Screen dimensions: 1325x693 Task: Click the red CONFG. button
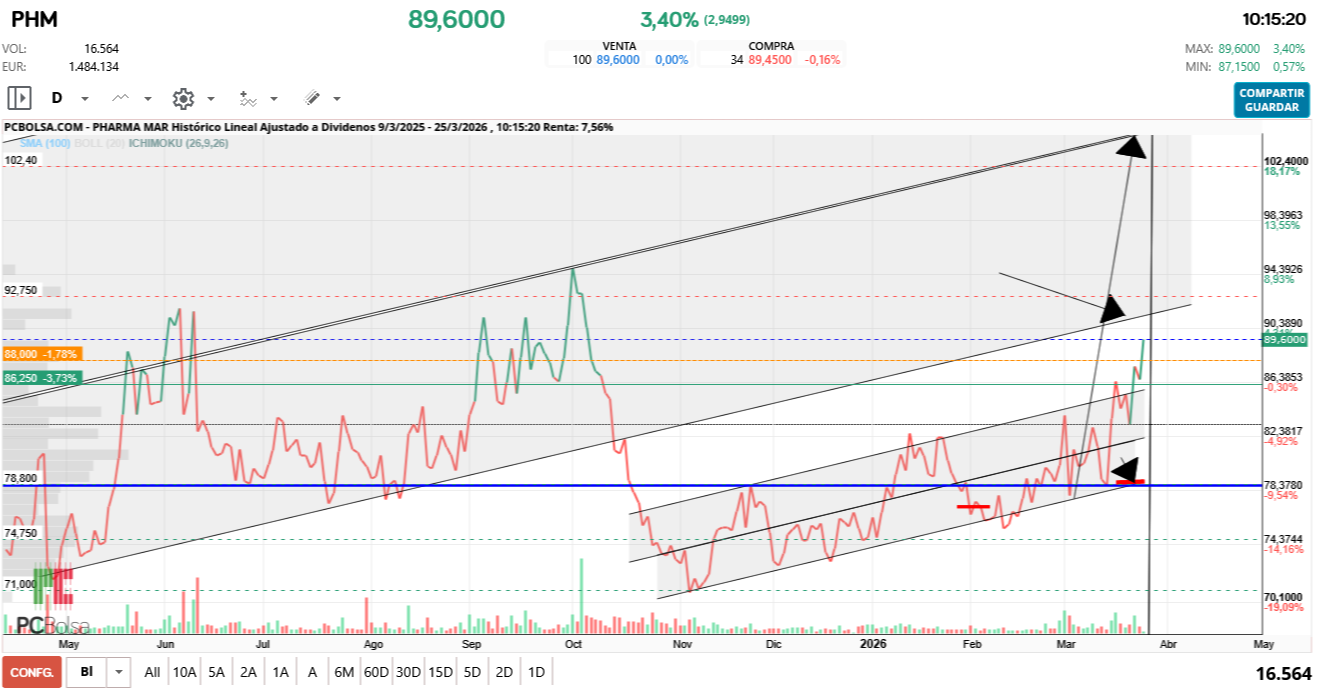pyautogui.click(x=31, y=672)
